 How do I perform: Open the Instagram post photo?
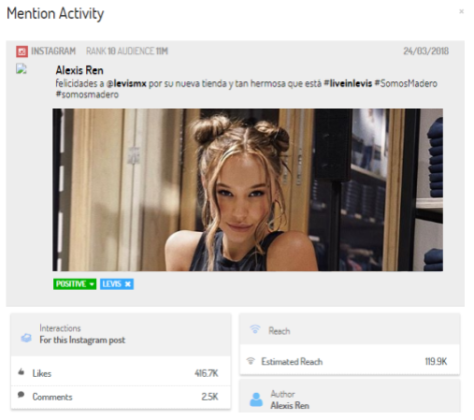248,190
